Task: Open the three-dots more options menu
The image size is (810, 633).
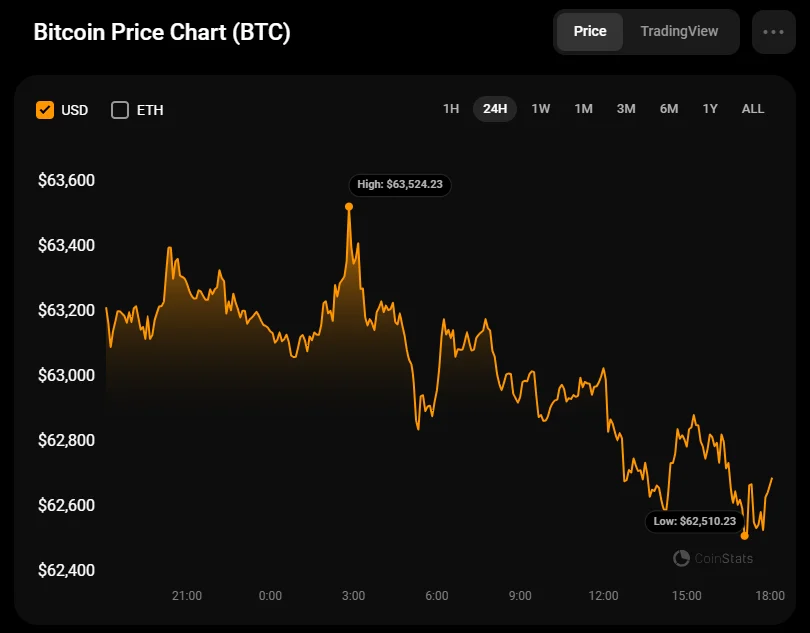Action: [773, 32]
